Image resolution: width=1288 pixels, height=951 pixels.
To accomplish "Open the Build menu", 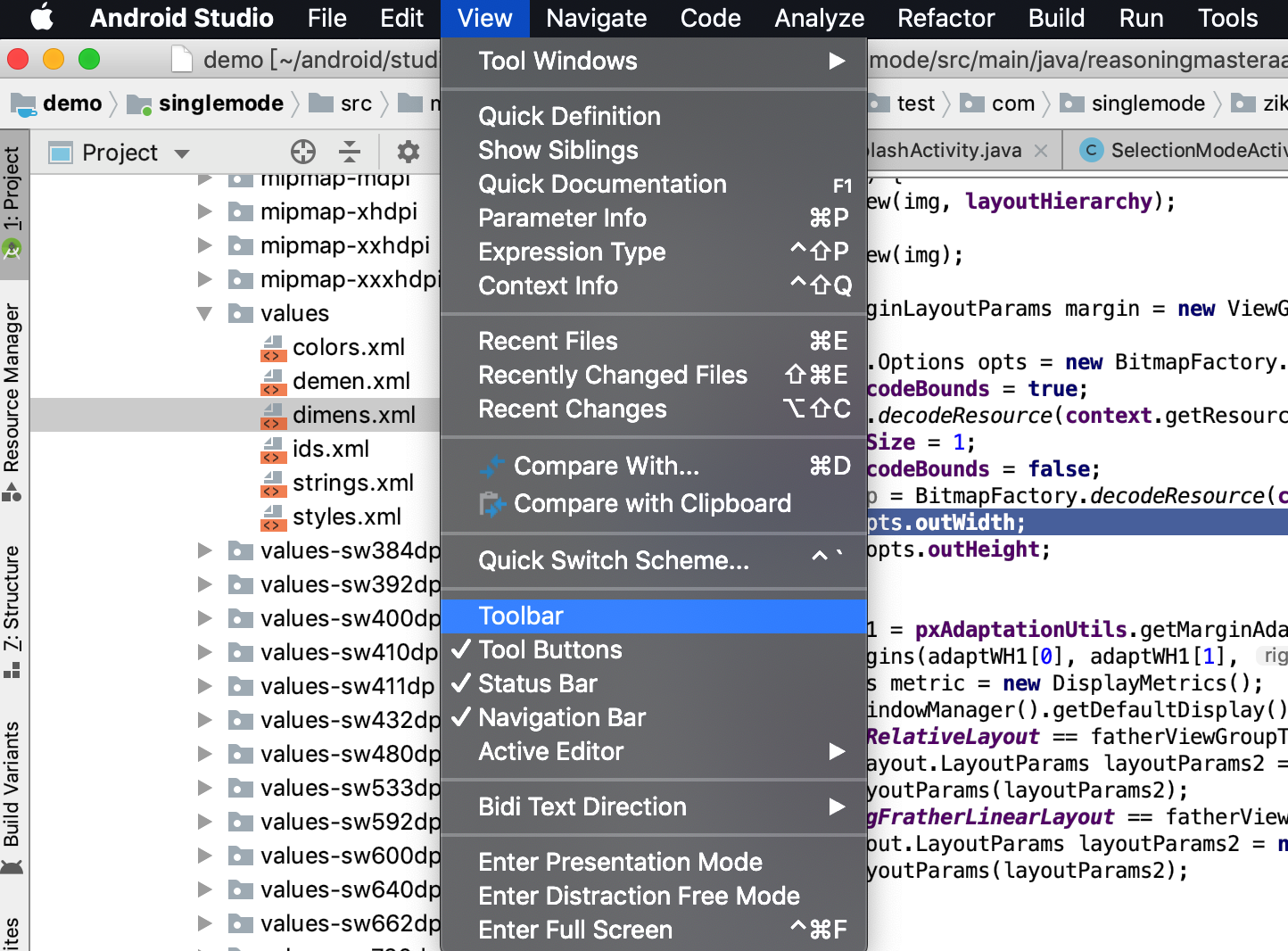I will [1056, 18].
